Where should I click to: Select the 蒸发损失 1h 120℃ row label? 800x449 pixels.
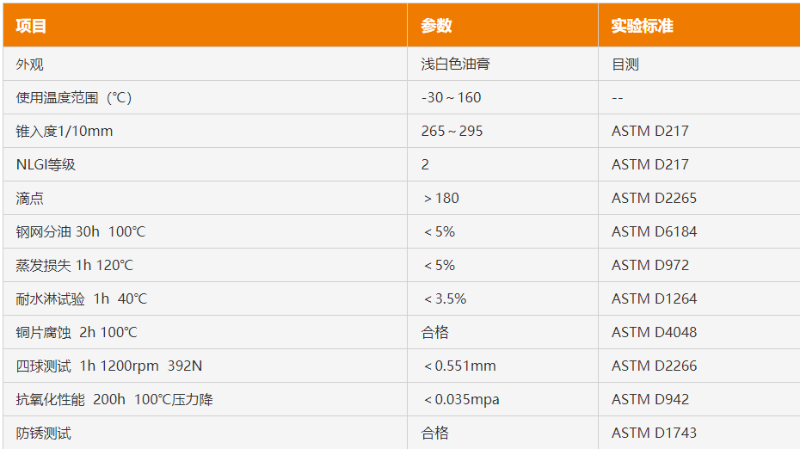point(74,265)
